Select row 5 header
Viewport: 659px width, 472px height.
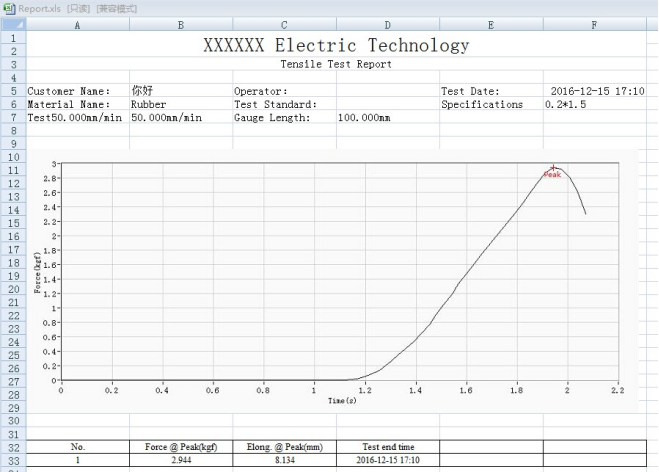point(12,91)
